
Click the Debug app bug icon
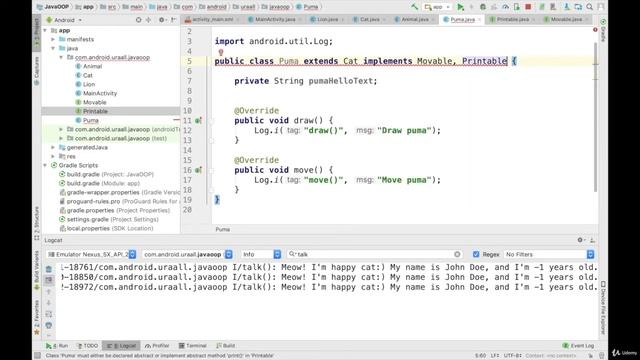(x=483, y=7)
